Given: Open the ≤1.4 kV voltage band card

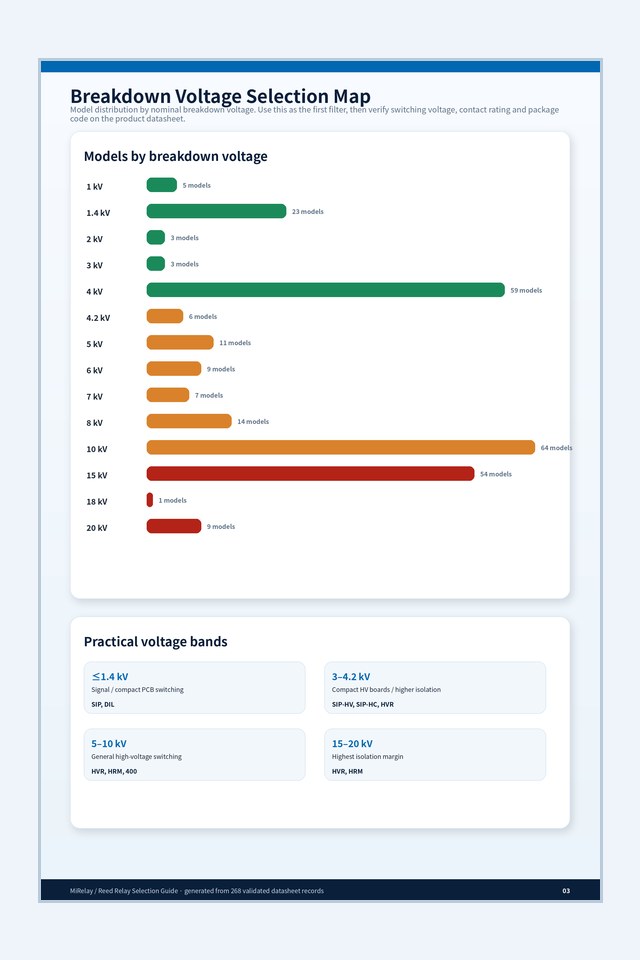Looking at the screenshot, I should [x=194, y=687].
